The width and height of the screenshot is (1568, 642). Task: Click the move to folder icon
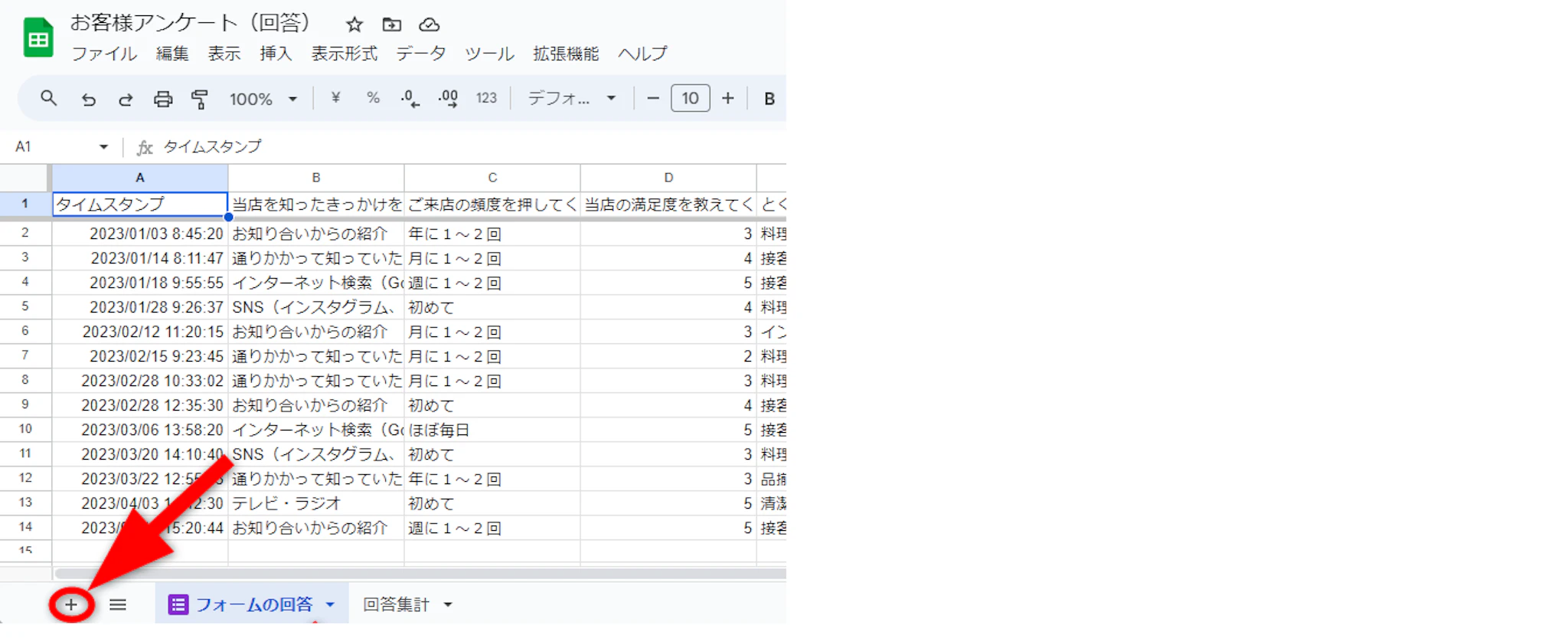391,25
